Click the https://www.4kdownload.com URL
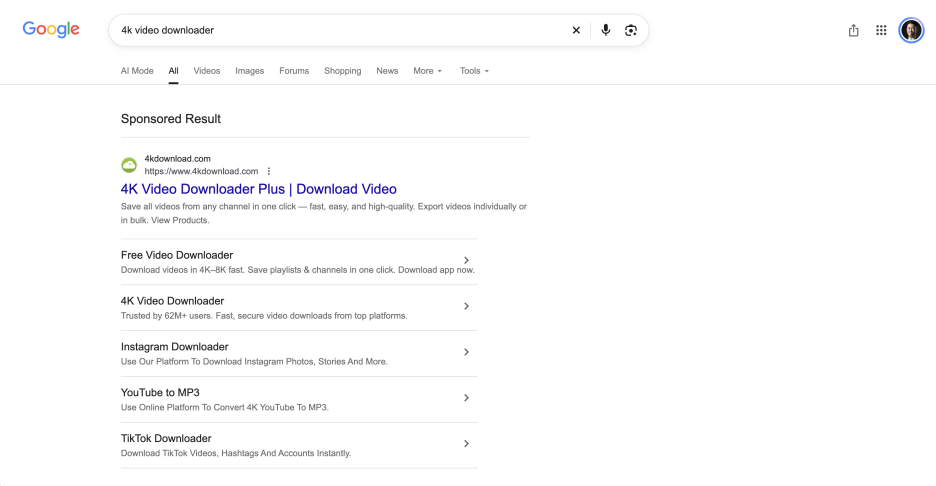This screenshot has width=936, height=486. click(x=201, y=171)
